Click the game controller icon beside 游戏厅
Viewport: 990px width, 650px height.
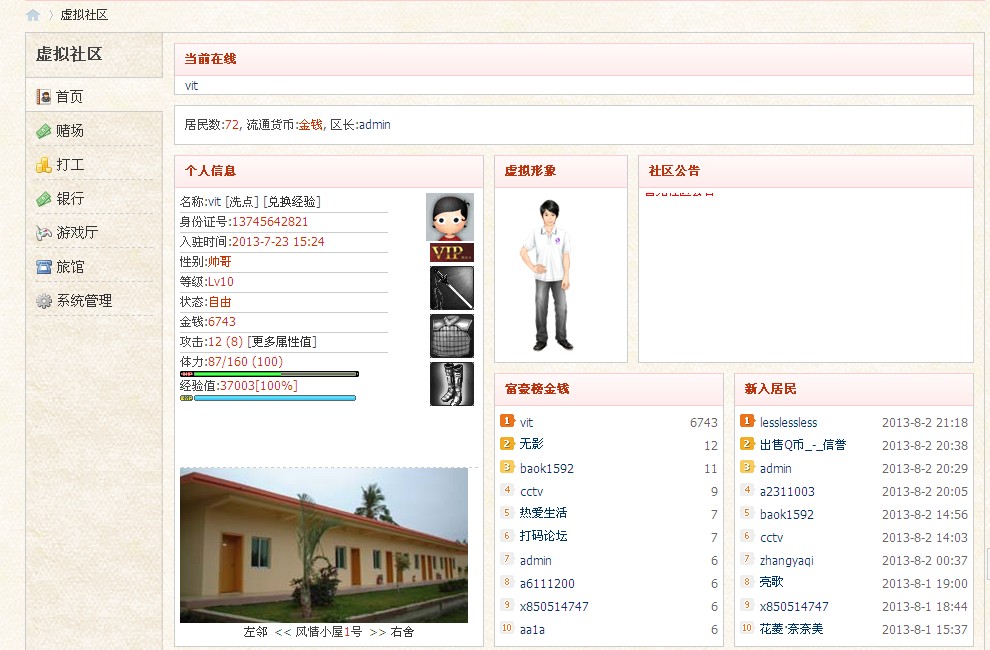pos(44,233)
